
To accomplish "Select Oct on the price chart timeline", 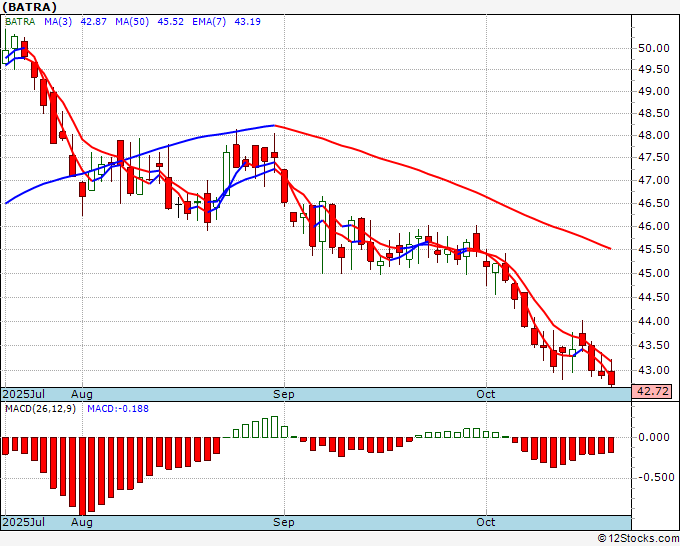I will pyautogui.click(x=486, y=394).
